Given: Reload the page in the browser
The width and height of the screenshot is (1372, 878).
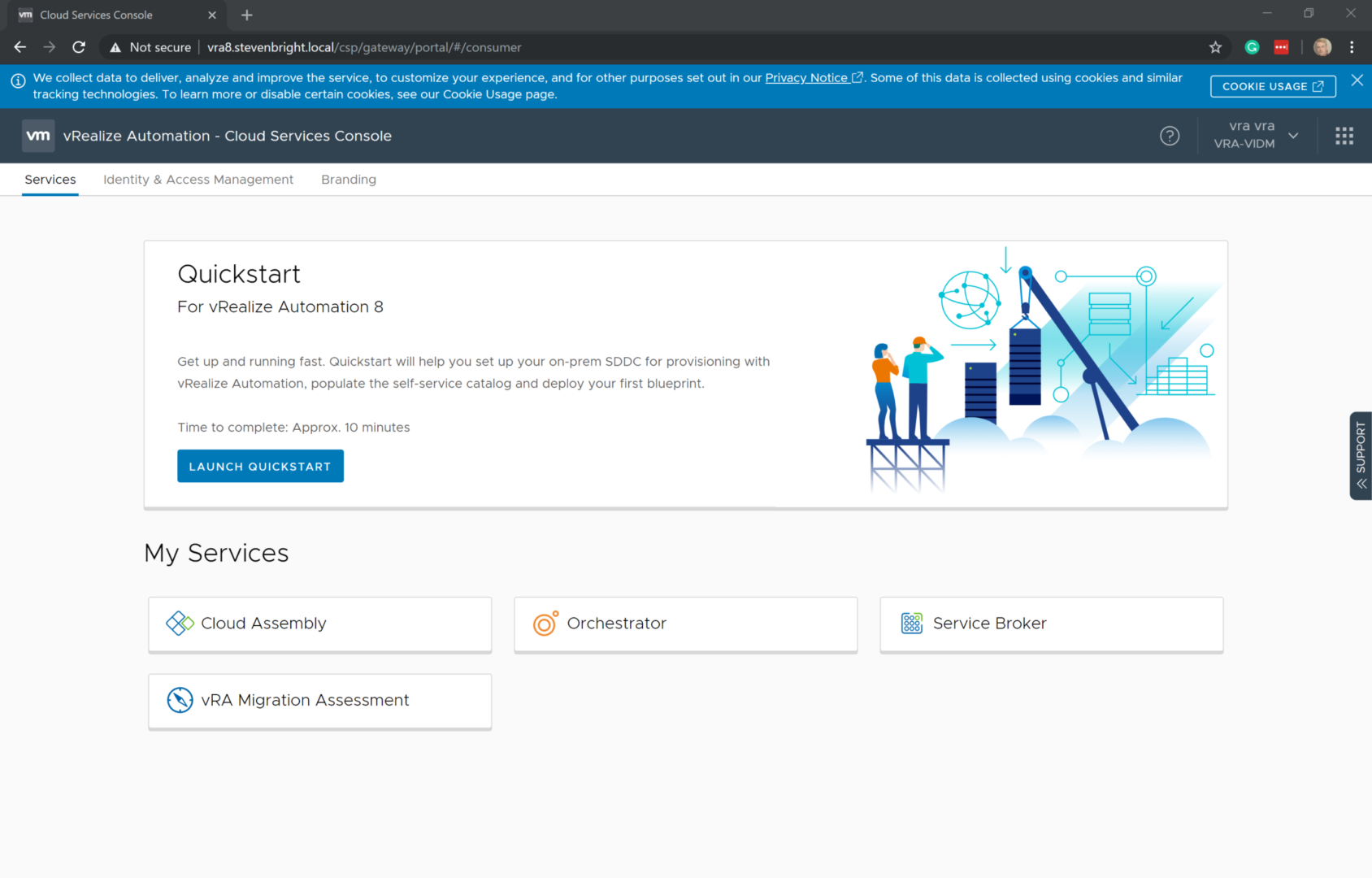Looking at the screenshot, I should coord(79,47).
